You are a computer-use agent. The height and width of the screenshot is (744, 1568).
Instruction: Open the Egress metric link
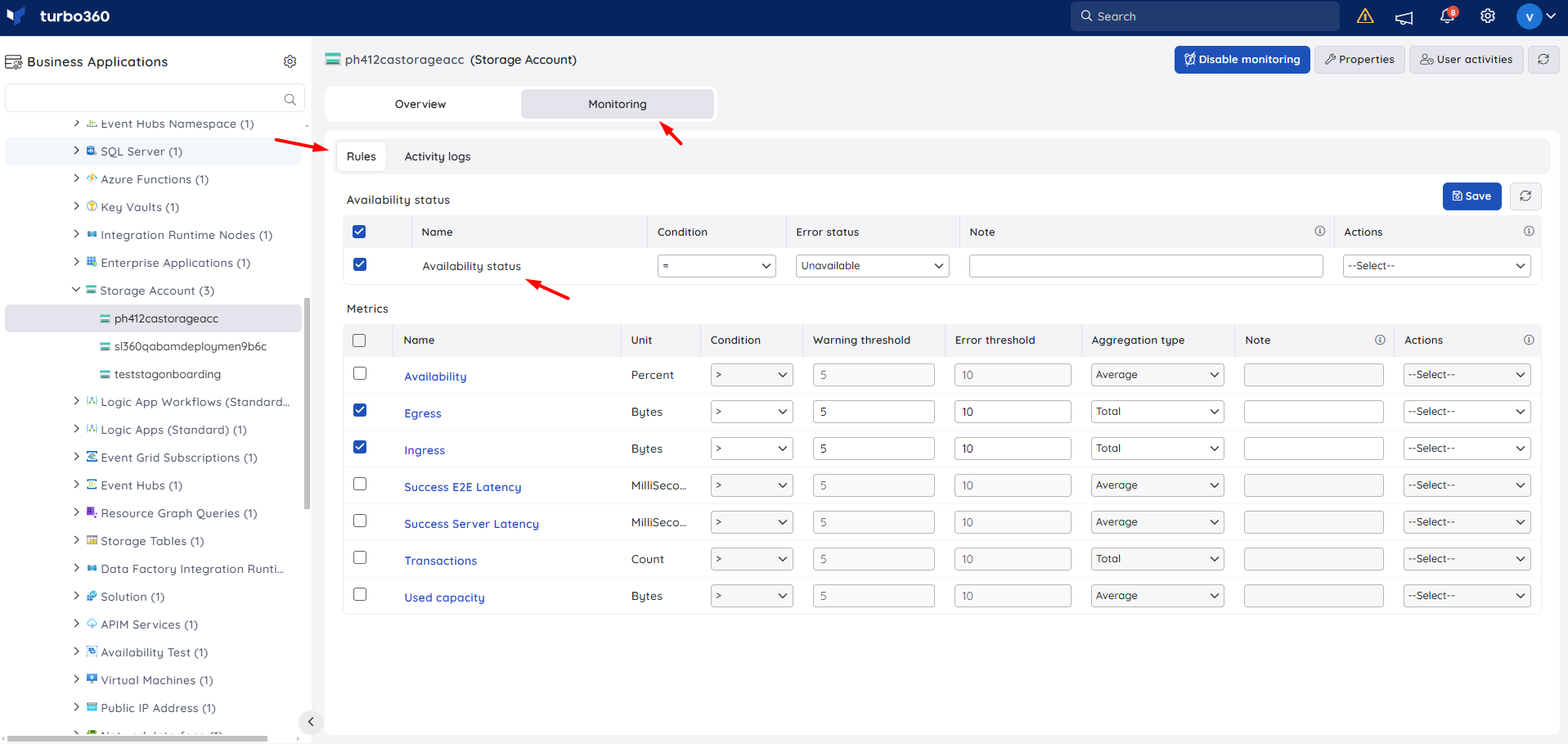pyautogui.click(x=423, y=413)
